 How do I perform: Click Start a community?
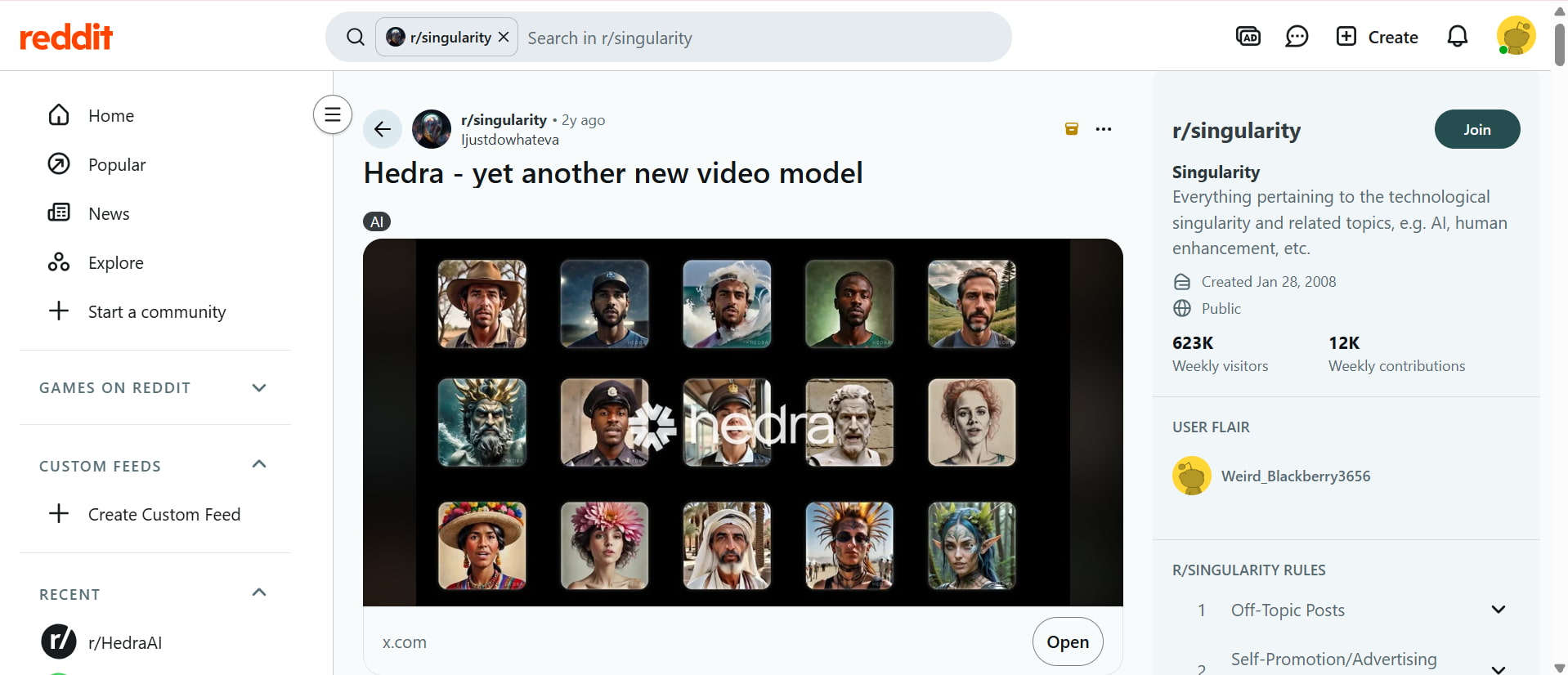pos(155,312)
